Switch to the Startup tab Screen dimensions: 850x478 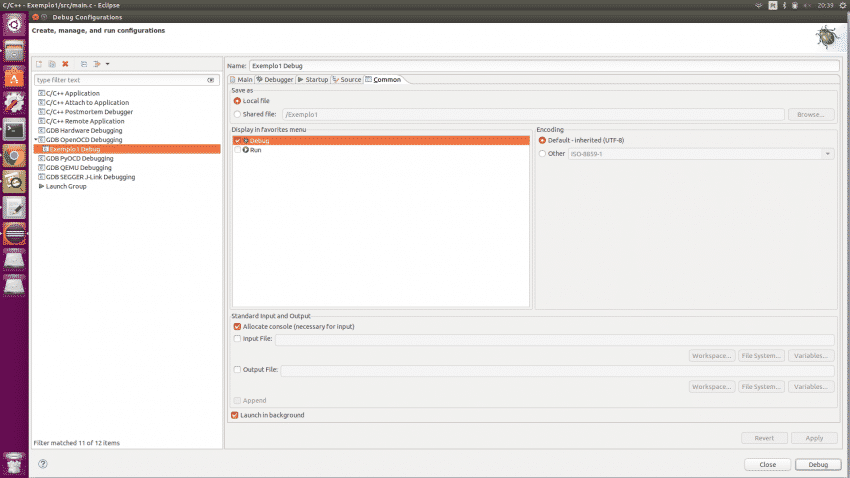[313, 80]
